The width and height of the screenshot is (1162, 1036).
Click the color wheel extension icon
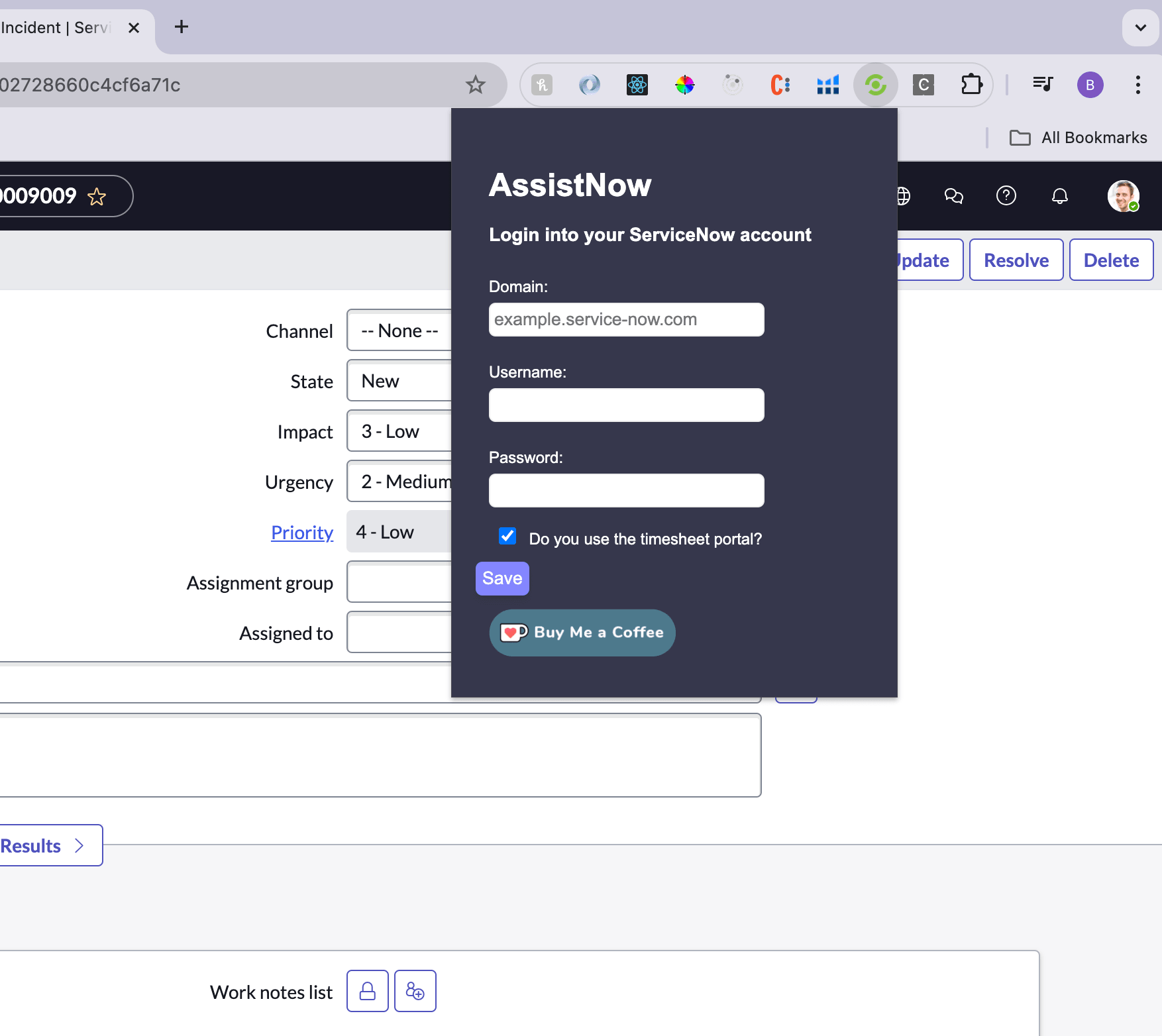pyautogui.click(x=684, y=85)
